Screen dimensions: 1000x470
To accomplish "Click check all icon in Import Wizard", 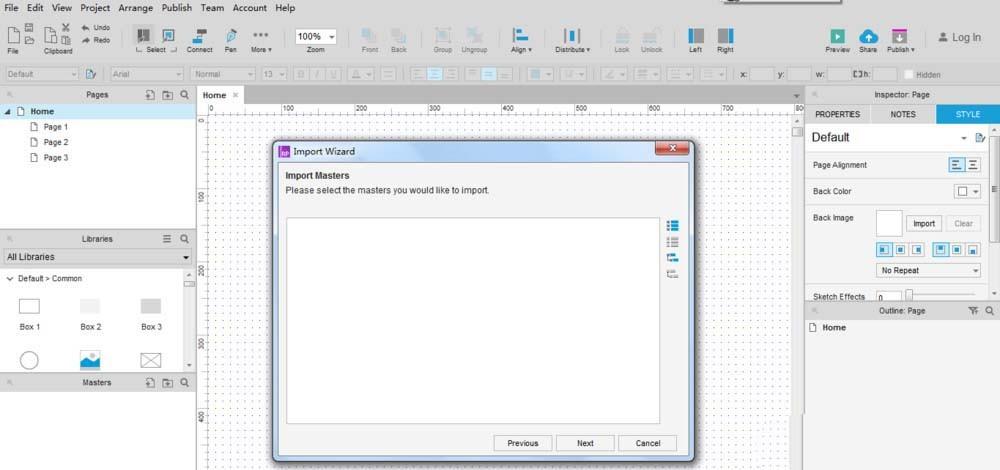I will pyautogui.click(x=673, y=226).
